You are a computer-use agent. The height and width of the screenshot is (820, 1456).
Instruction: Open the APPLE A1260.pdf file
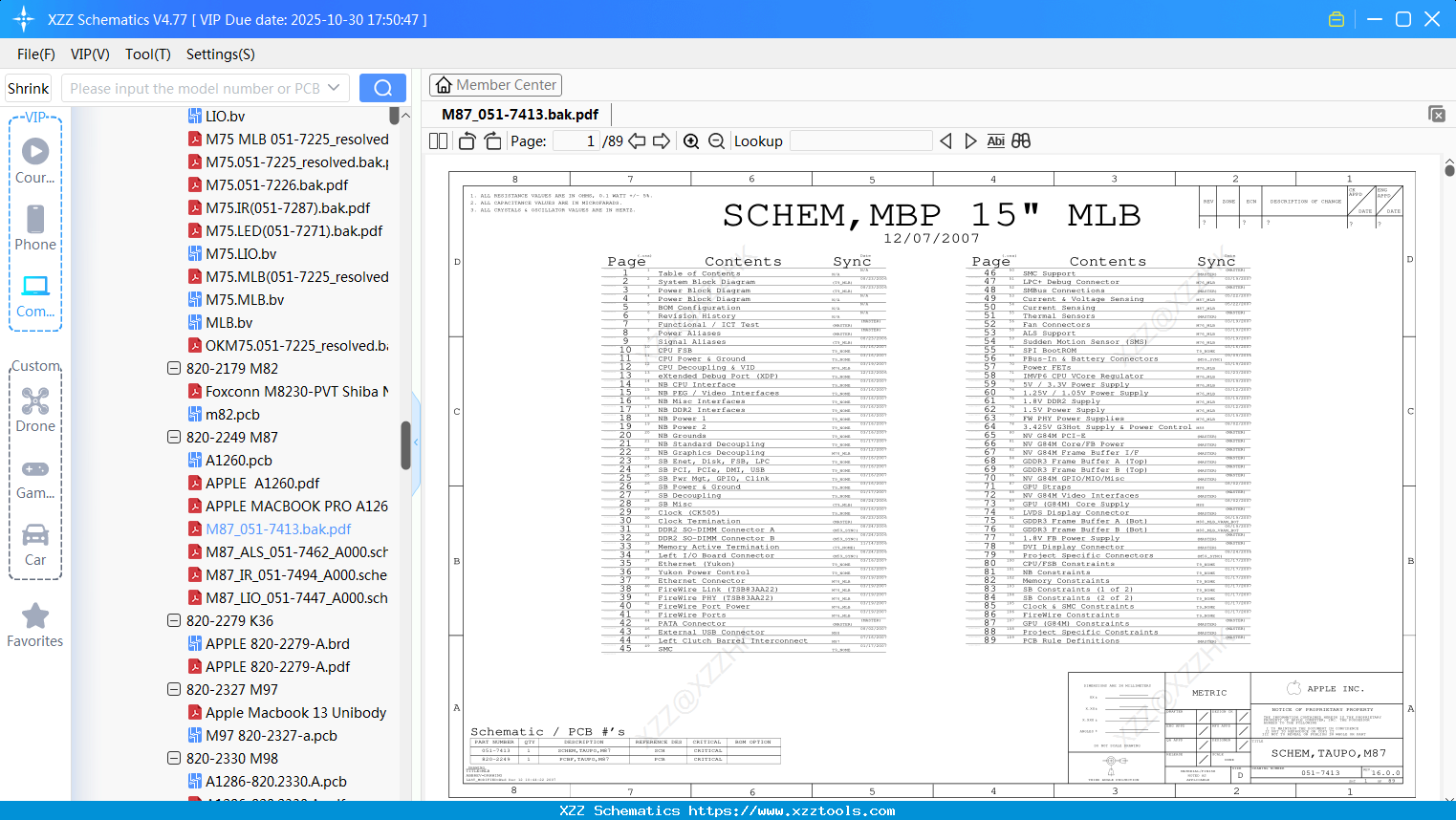262,483
